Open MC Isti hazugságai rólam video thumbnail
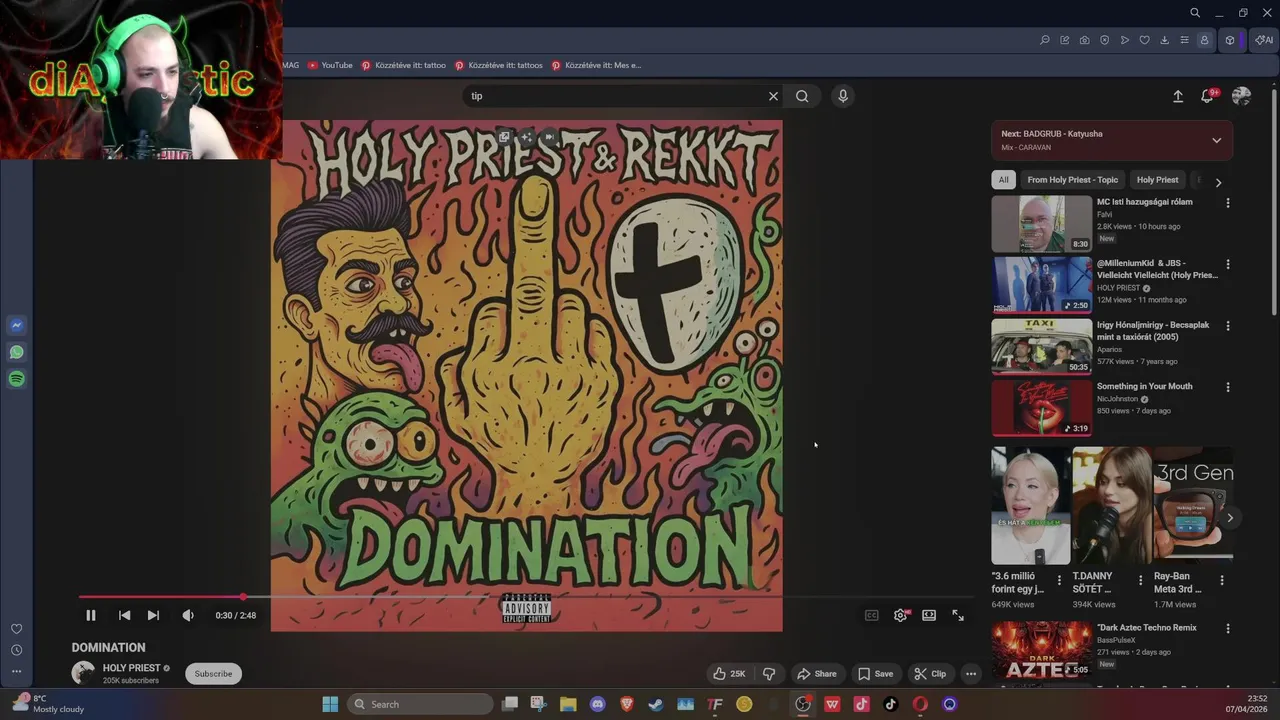Image resolution: width=1280 pixels, height=720 pixels. [x=1041, y=223]
